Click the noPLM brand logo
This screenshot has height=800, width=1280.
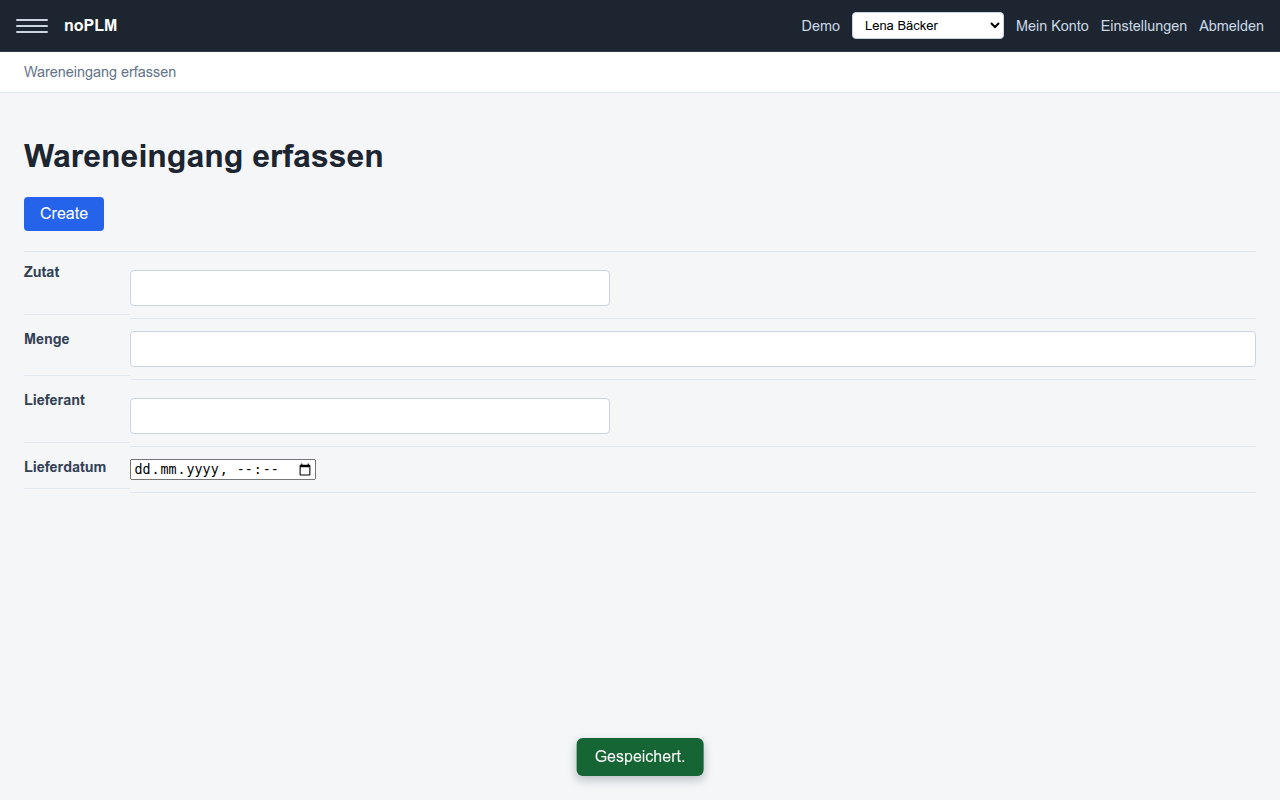point(91,26)
